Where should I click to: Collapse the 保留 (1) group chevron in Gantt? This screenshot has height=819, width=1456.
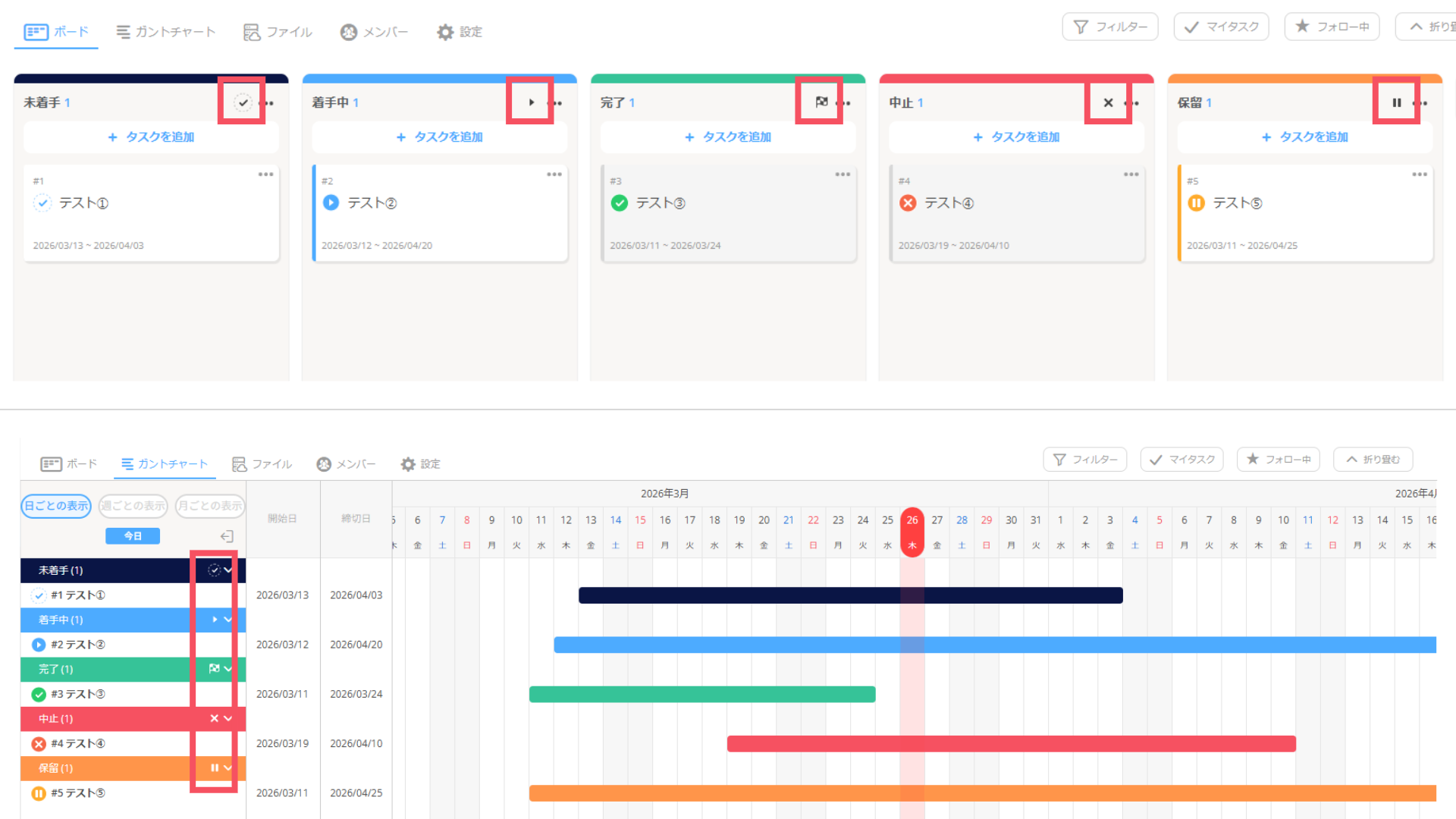228,768
